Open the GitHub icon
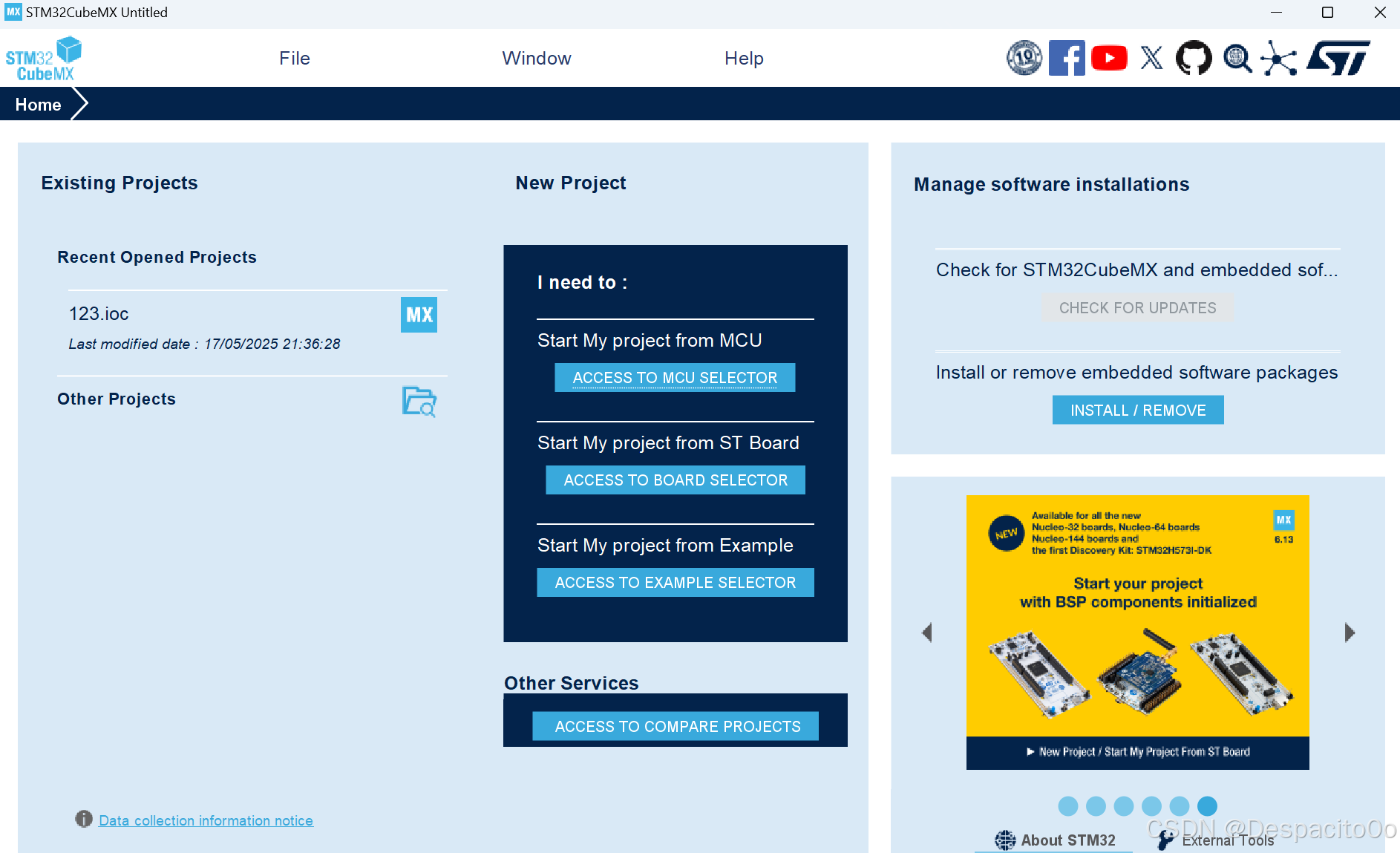Viewport: 1400px width, 853px height. (x=1194, y=58)
